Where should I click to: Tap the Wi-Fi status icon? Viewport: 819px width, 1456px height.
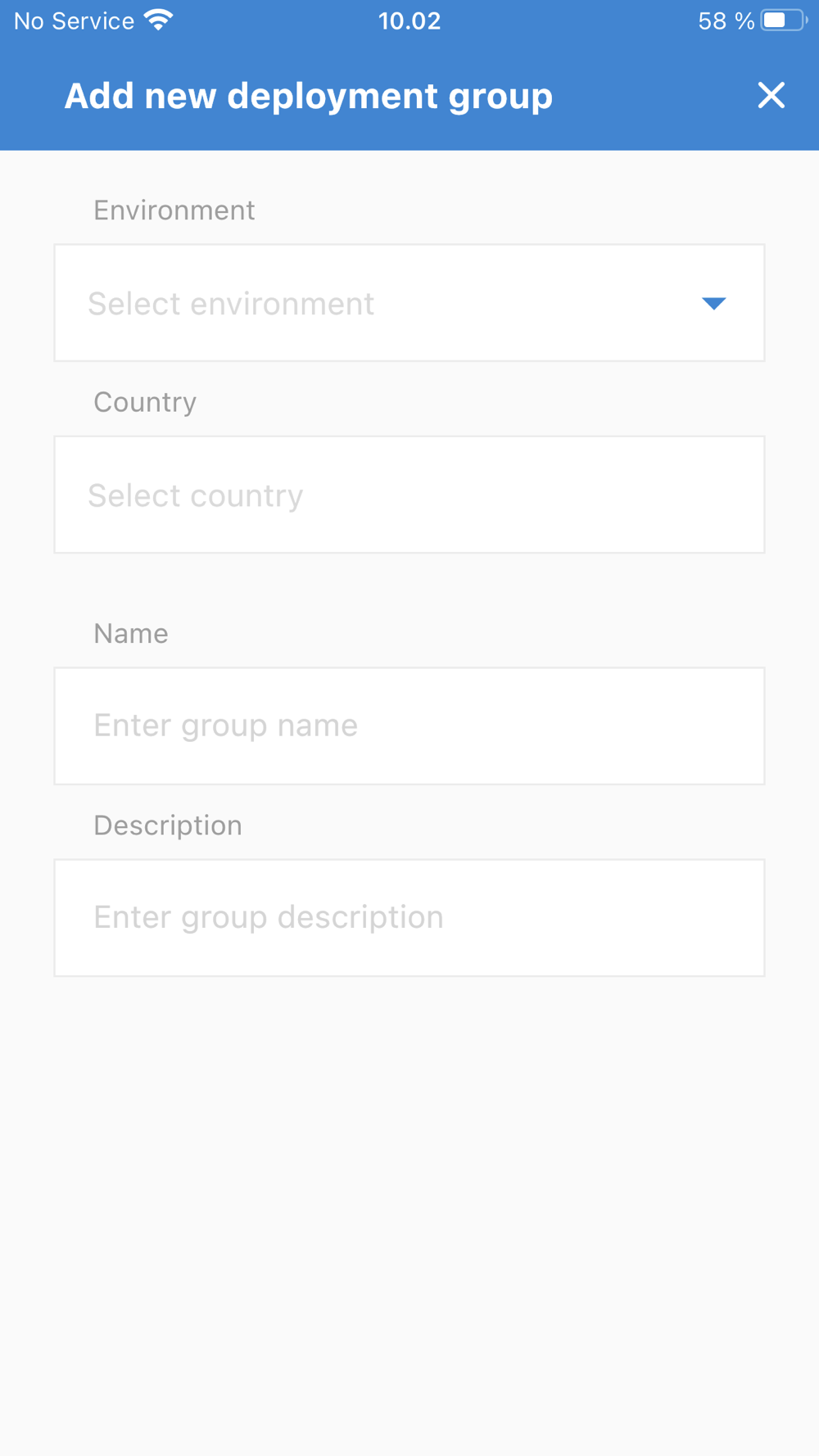pyautogui.click(x=158, y=20)
